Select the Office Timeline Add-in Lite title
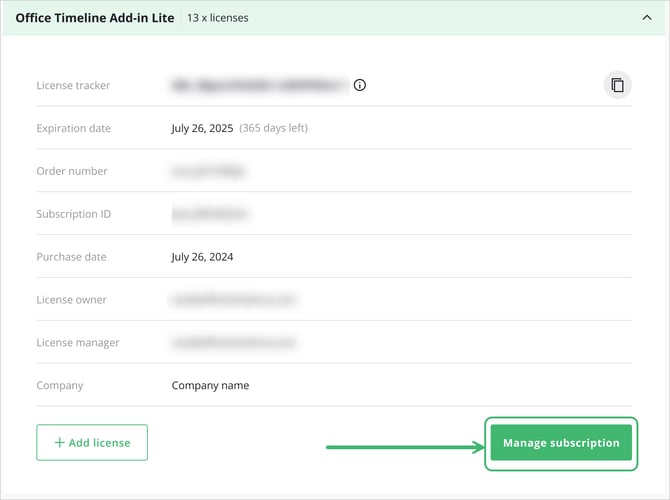This screenshot has width=670, height=500. (94, 18)
